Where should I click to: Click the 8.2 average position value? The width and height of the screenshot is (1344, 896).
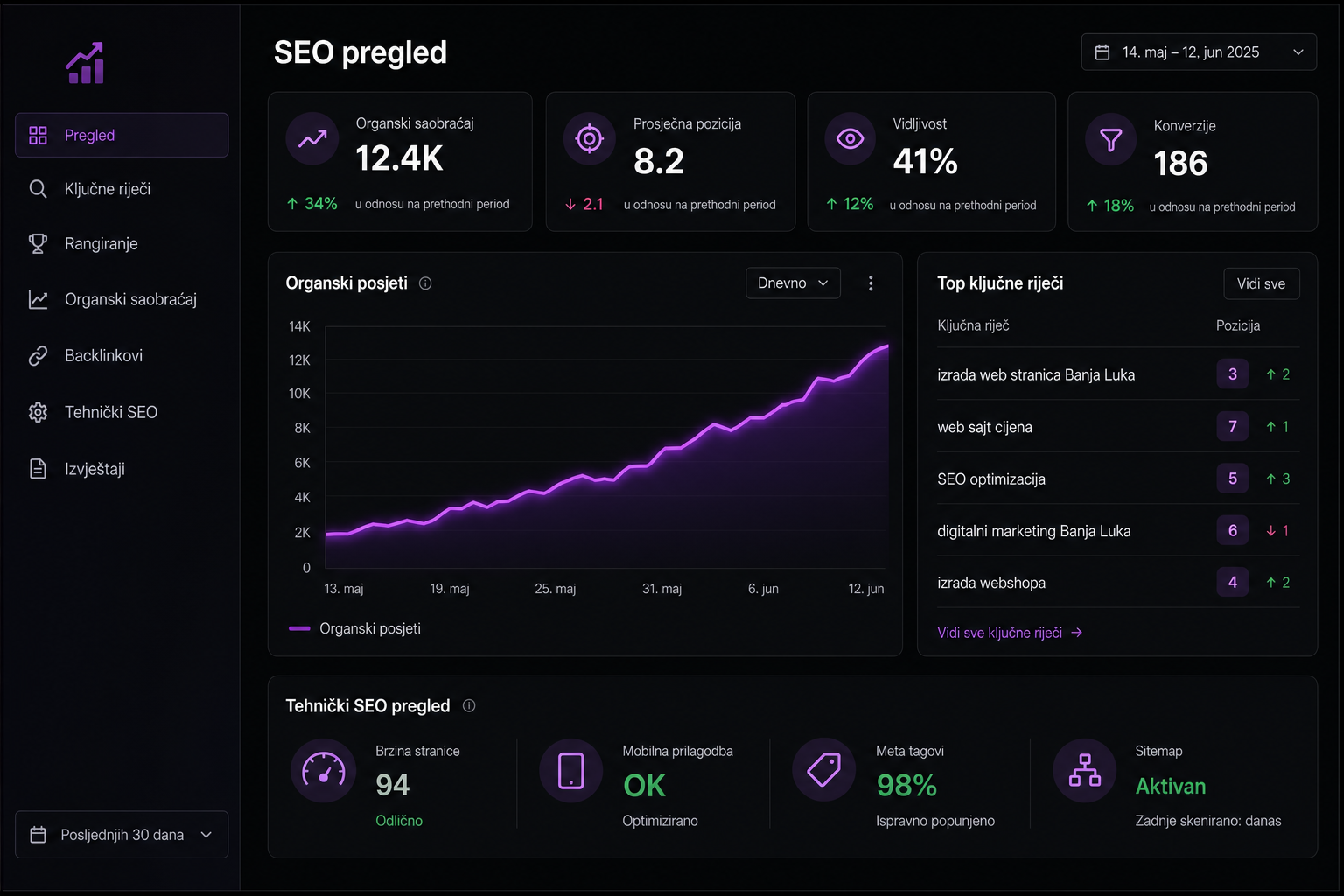pyautogui.click(x=659, y=161)
